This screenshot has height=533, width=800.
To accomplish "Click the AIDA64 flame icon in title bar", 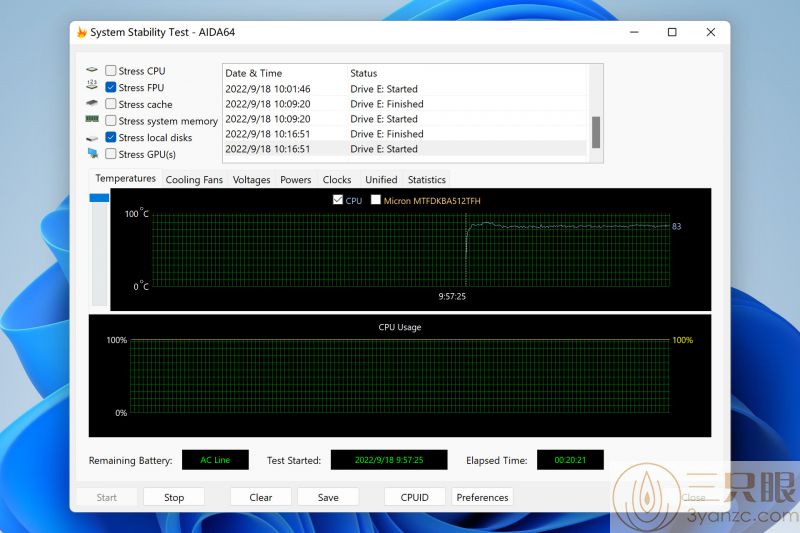I will [x=82, y=32].
